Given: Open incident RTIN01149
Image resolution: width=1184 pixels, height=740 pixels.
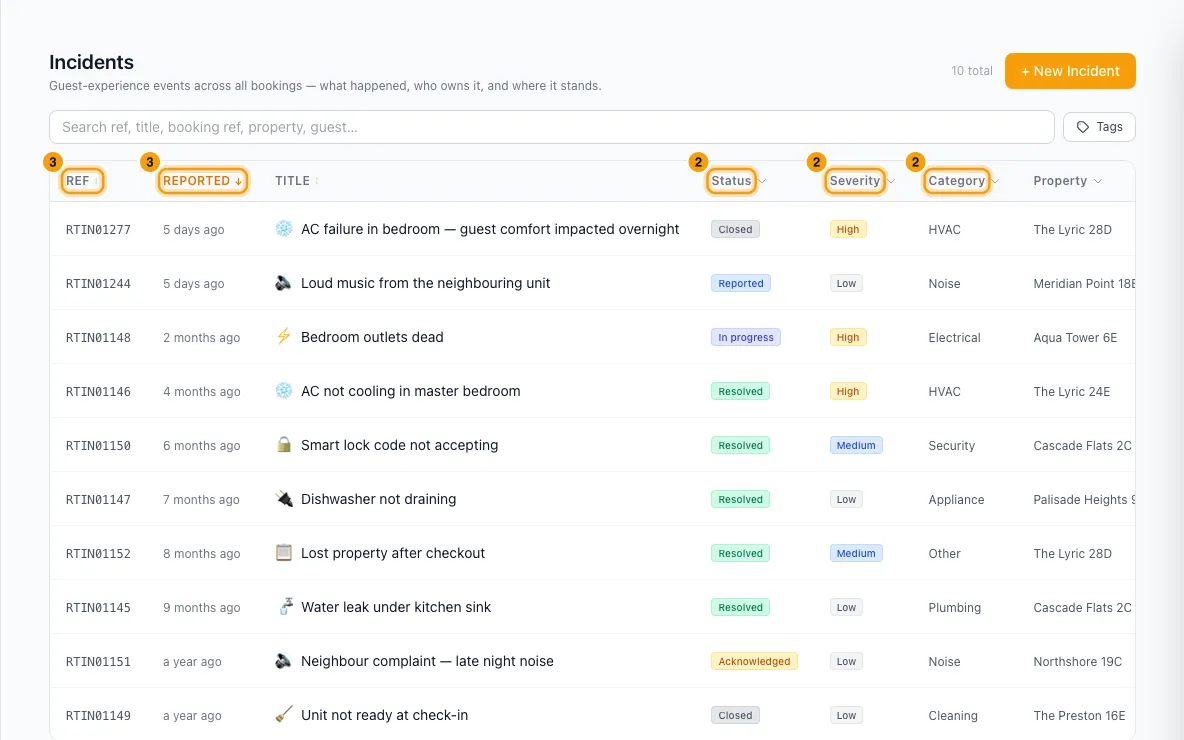Looking at the screenshot, I should coord(98,716).
